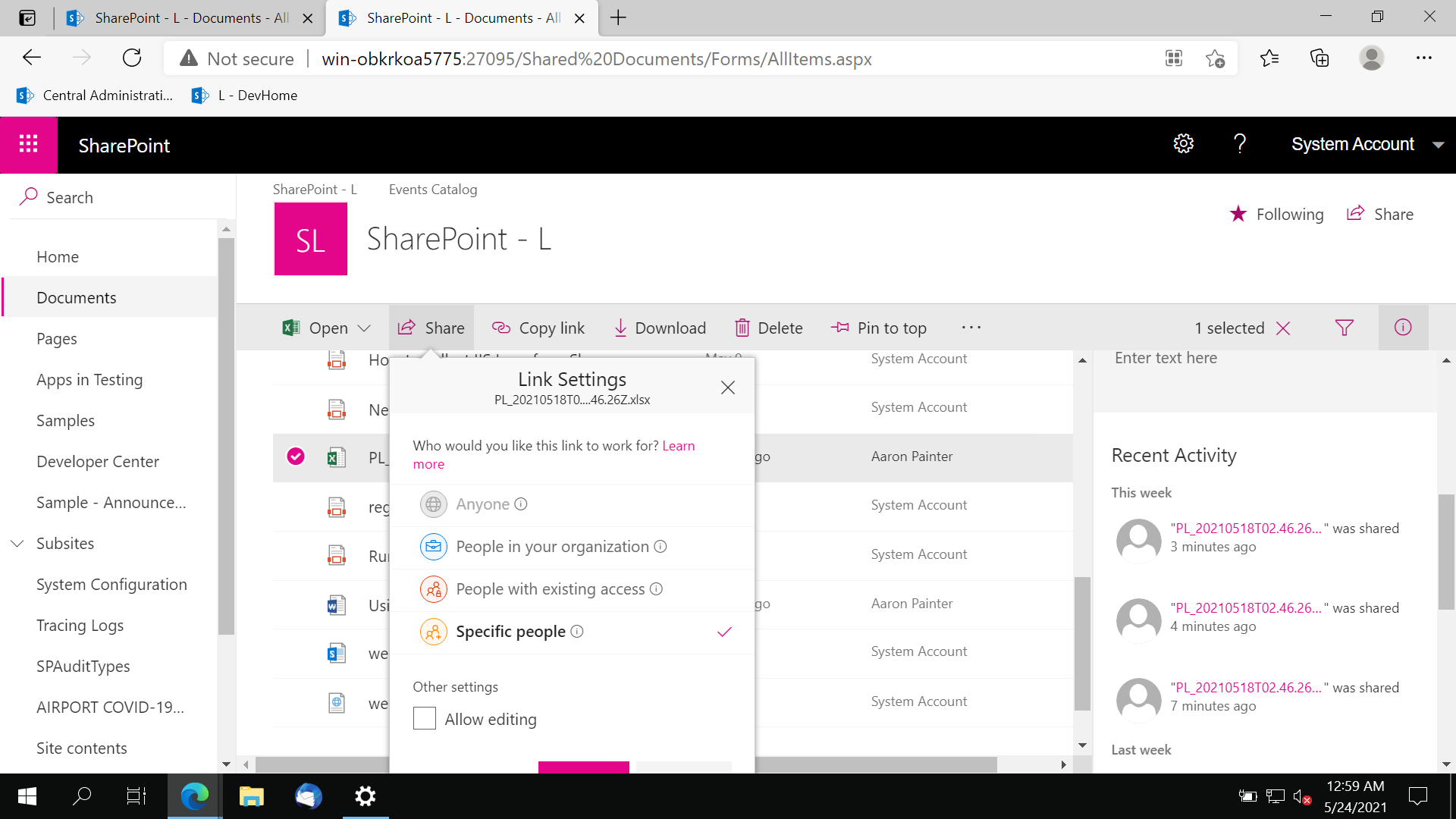Open the filter pane icon

coord(1344,328)
